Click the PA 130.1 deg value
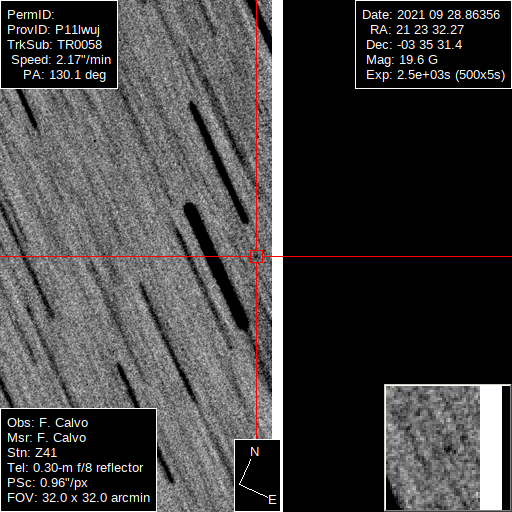This screenshot has width=512, height=512. pos(64,75)
